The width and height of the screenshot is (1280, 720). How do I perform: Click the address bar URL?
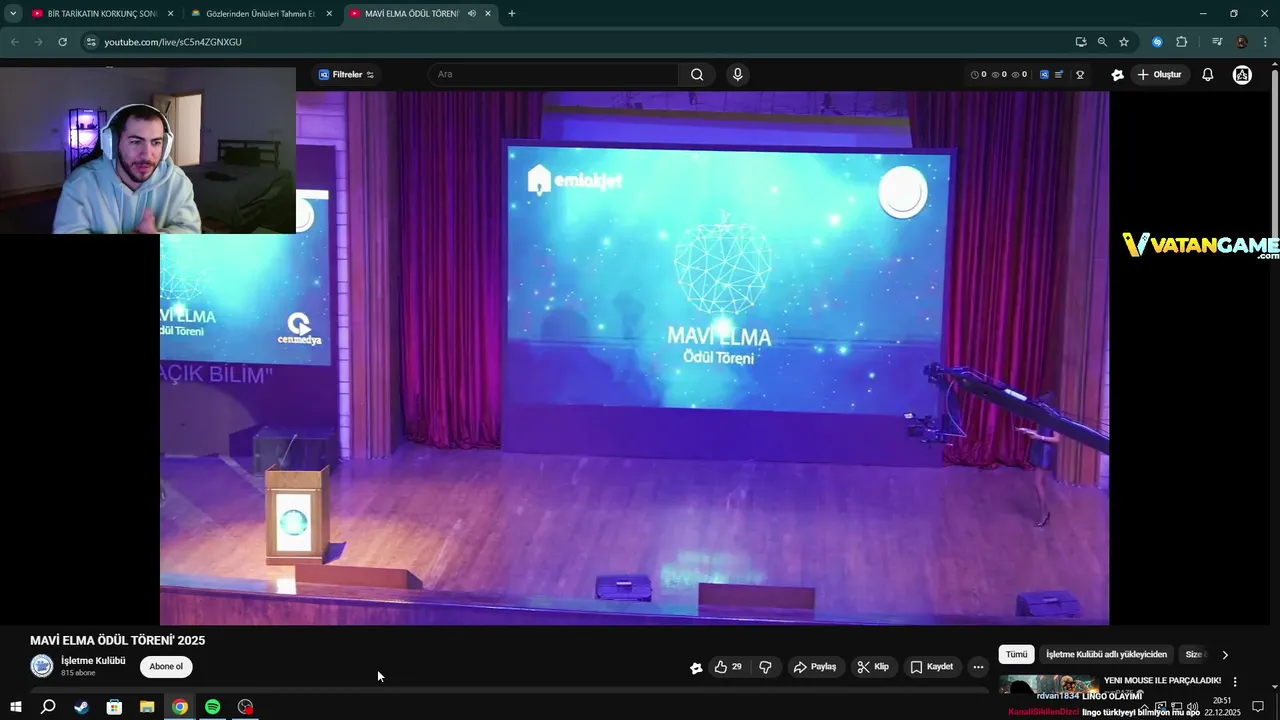click(x=173, y=42)
